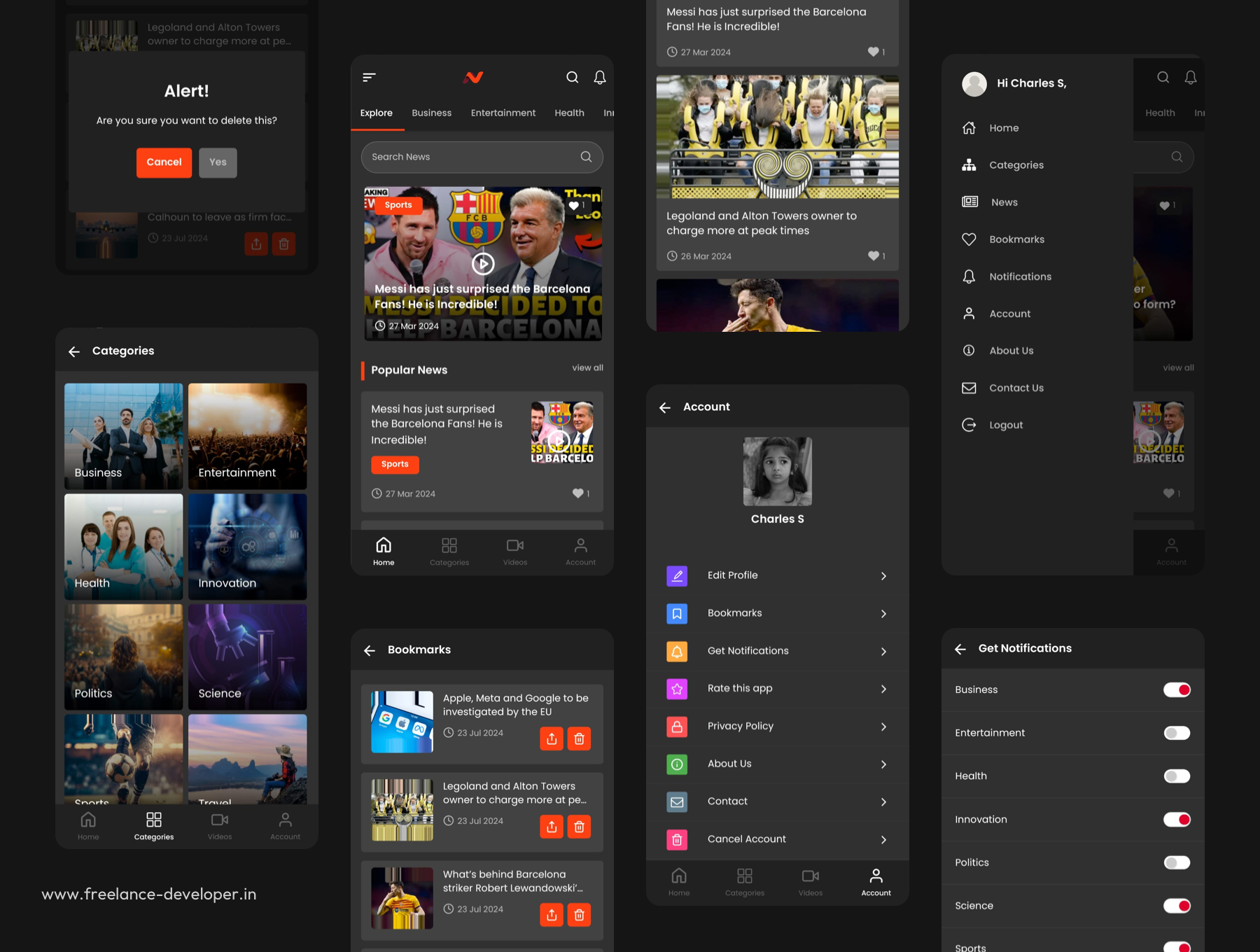Image resolution: width=1260 pixels, height=952 pixels.
Task: Click view all next to Popular News
Action: [587, 367]
